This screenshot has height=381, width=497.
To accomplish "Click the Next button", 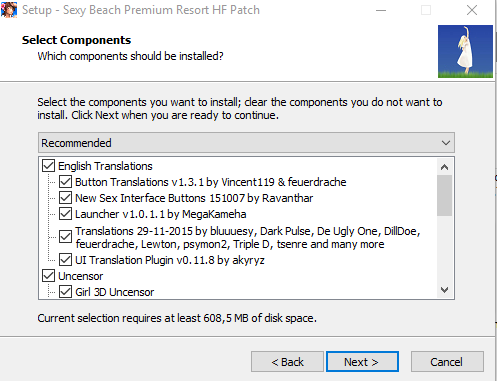I will 362,362.
